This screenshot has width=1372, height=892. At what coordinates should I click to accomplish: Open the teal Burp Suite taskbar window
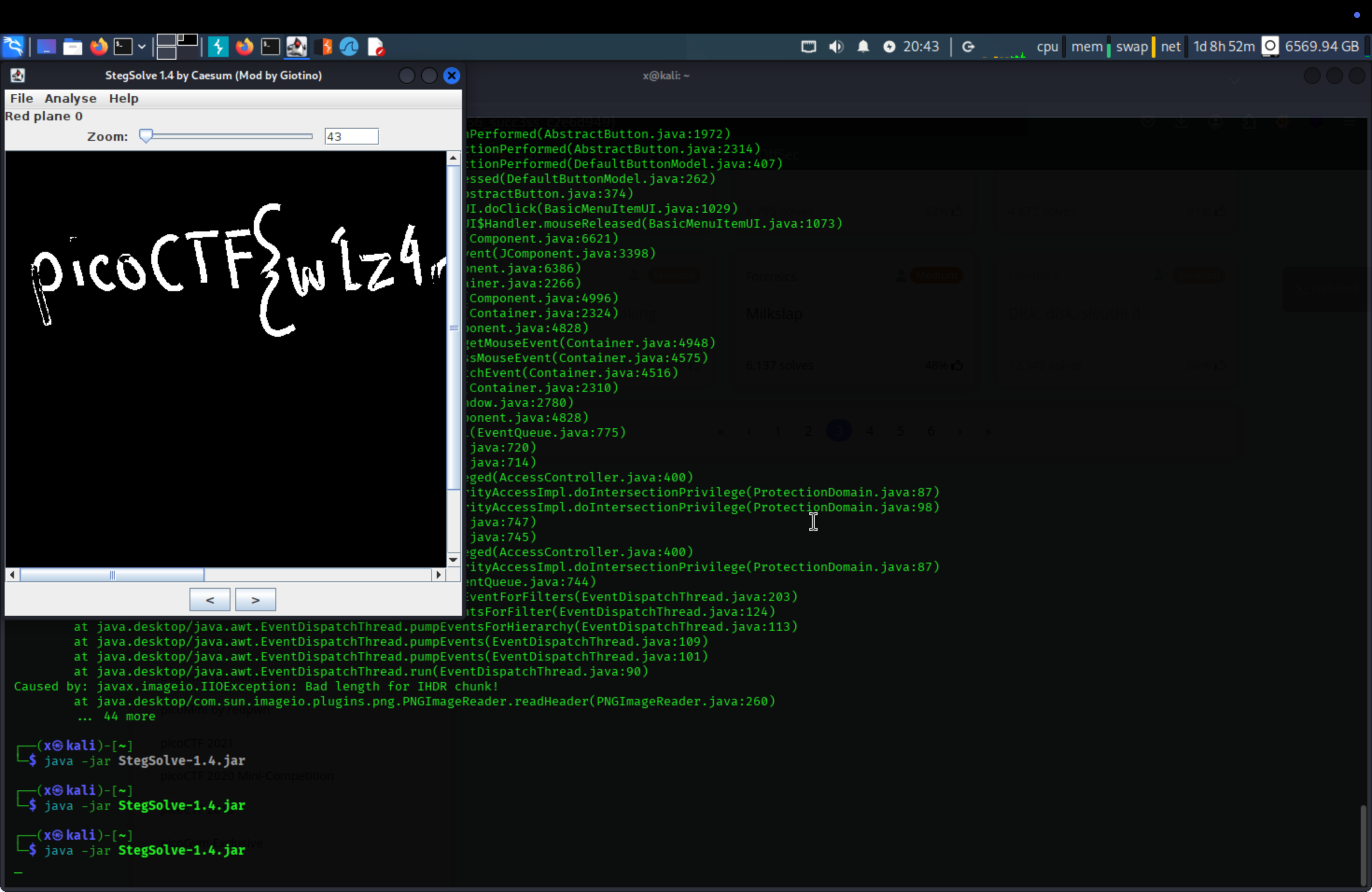(x=218, y=47)
